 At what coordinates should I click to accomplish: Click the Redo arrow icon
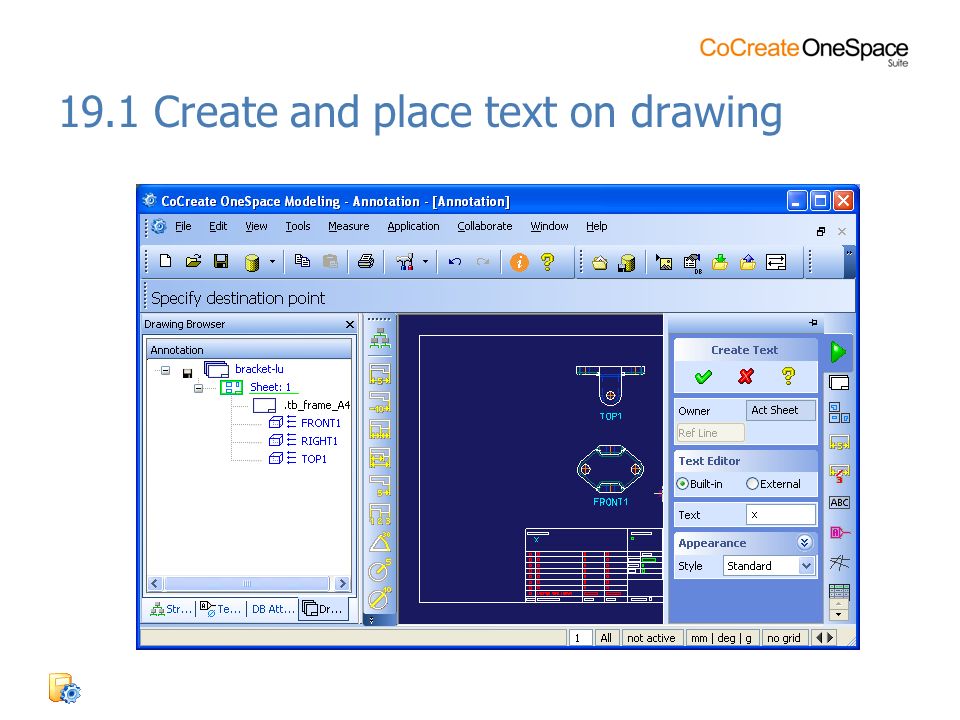pos(483,261)
